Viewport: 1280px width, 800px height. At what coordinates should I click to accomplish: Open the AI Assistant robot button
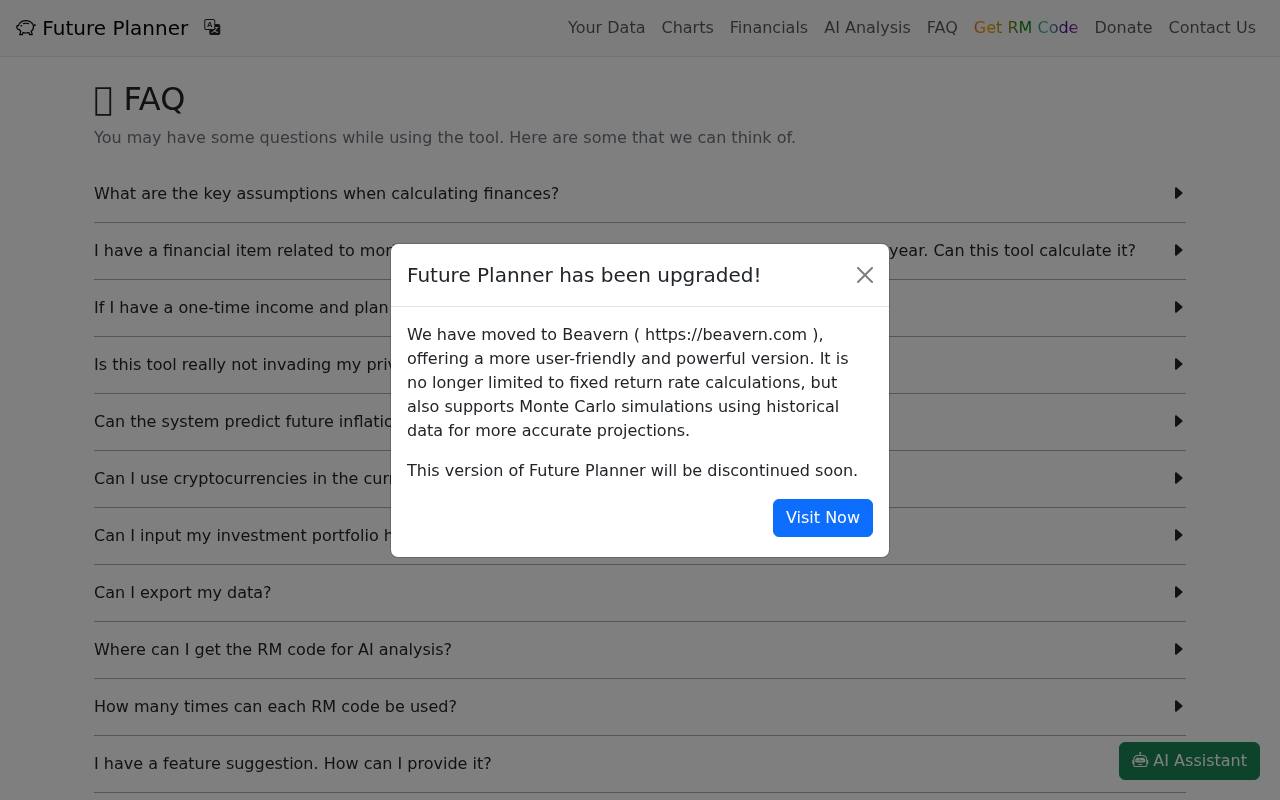[x=1189, y=761]
